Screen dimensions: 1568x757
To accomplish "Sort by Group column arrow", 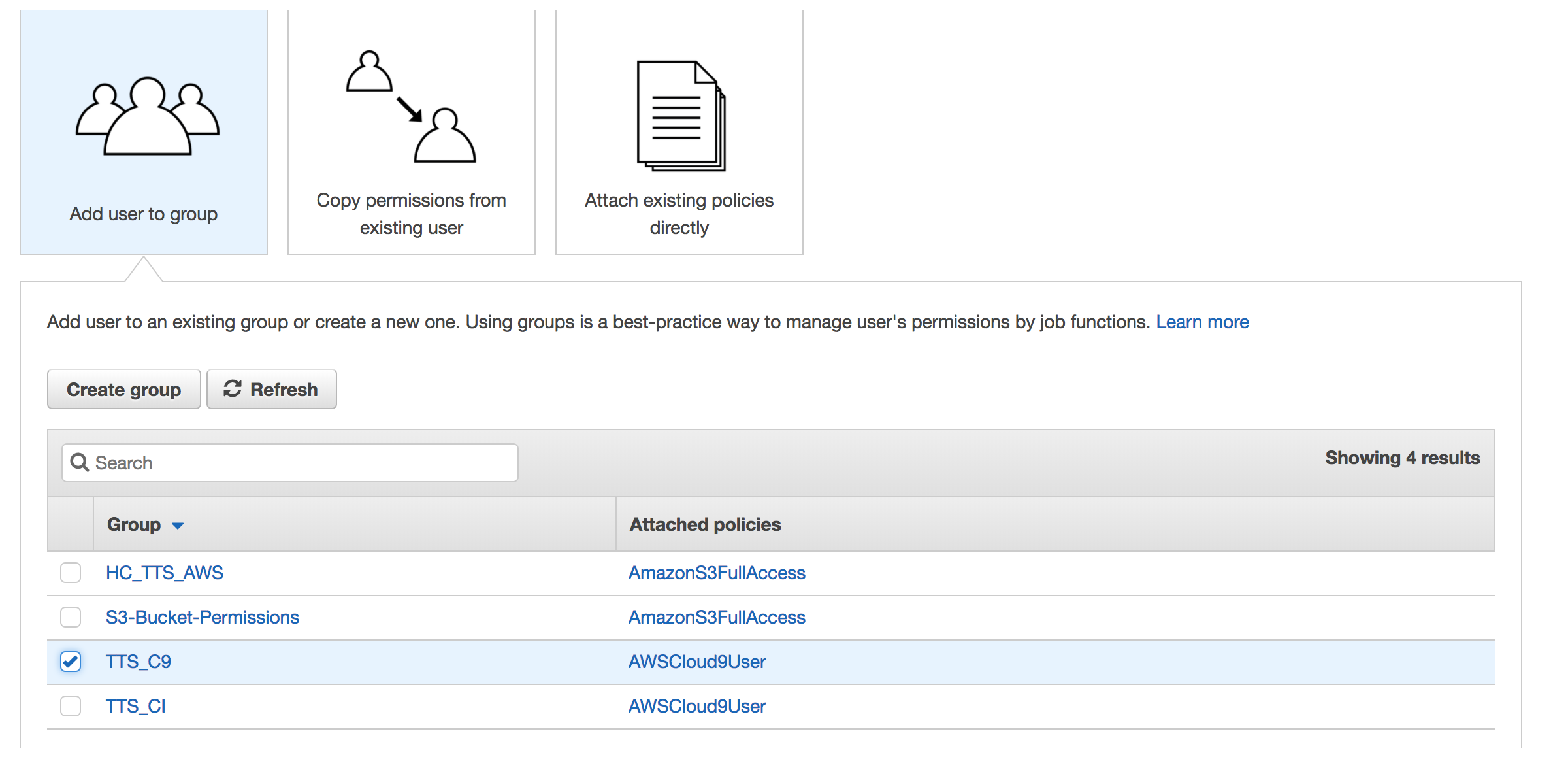I will 178,526.
